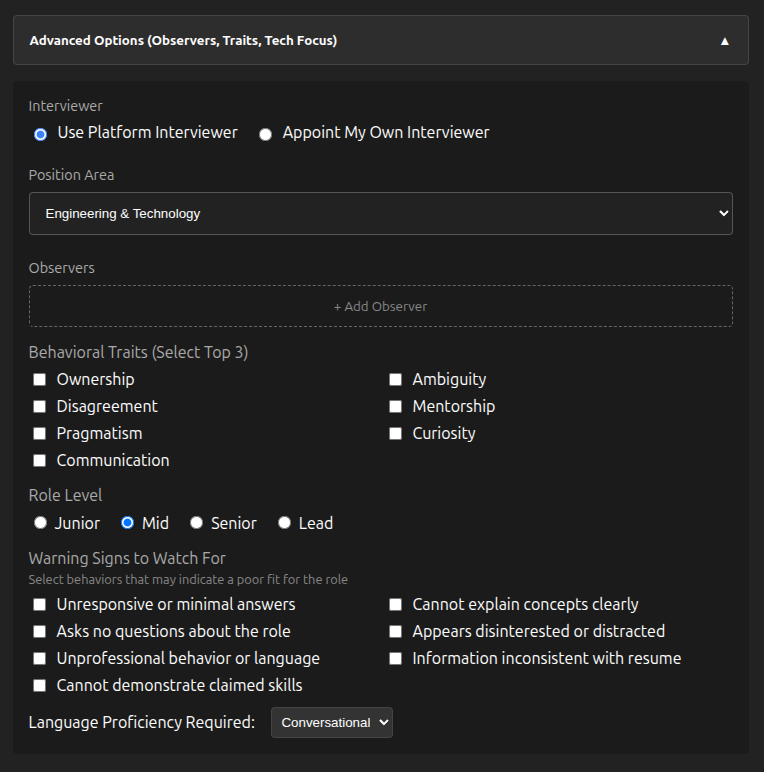764x772 pixels.
Task: Tick the Pragmatism trait checkbox
Action: (40, 434)
